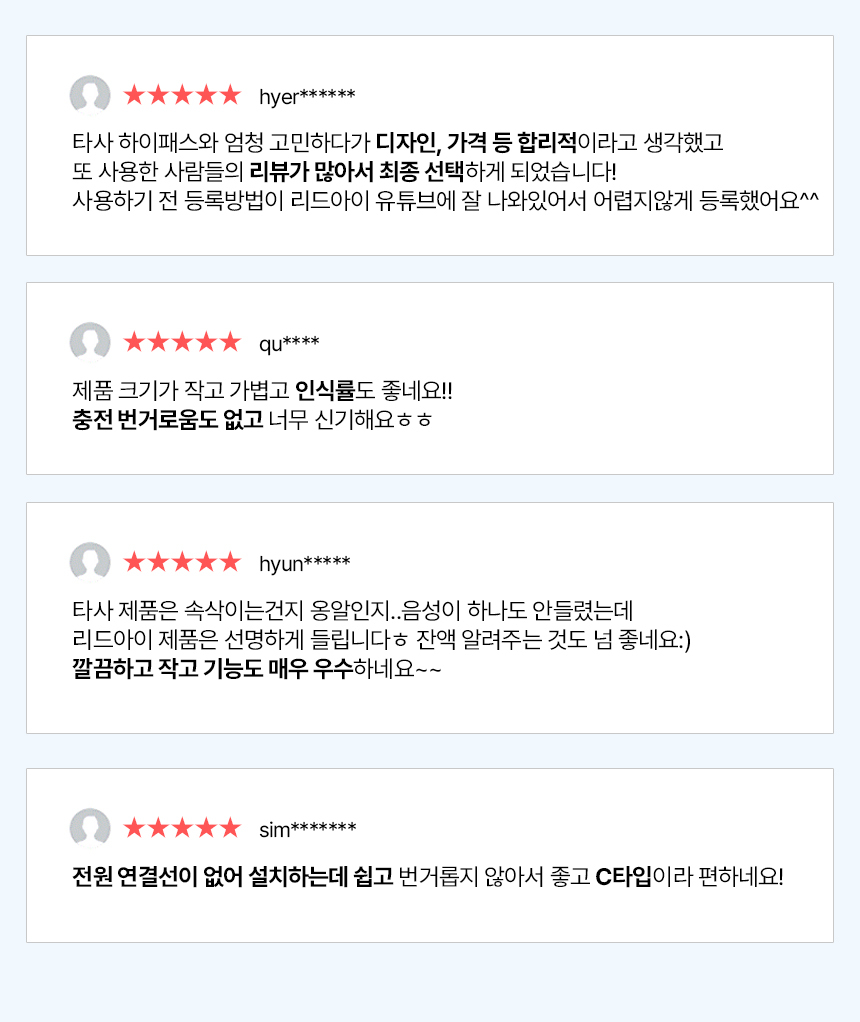
Task: Click qu**** reviewer profile avatar
Action: tap(90, 343)
